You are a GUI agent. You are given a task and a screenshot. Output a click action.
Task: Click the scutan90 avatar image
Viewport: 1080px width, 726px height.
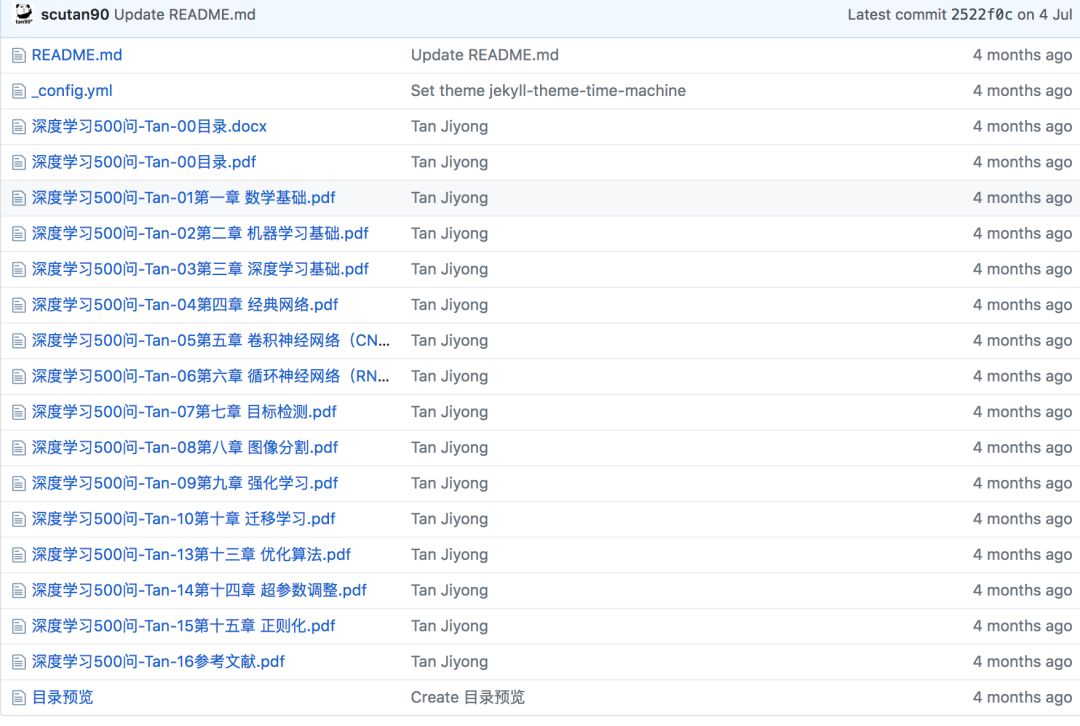tap(23, 14)
